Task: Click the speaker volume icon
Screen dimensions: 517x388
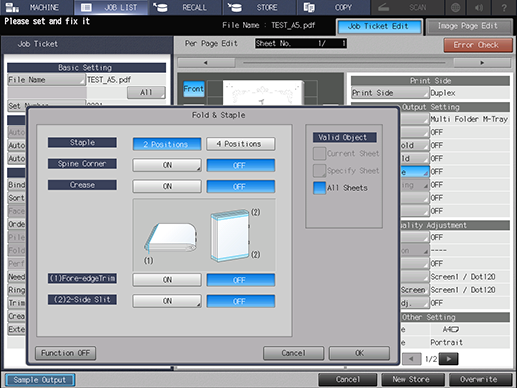Action: [x=479, y=7]
